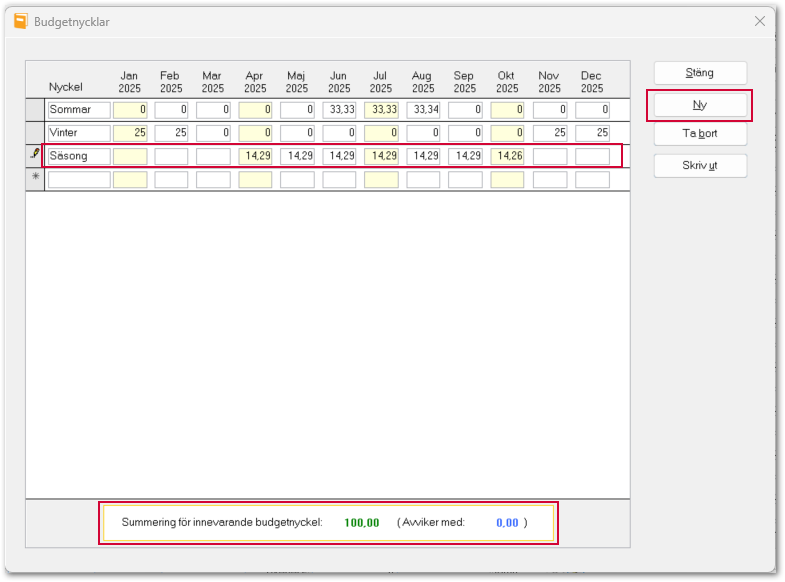The image size is (785, 582).
Task: Click Sommar Jul 2025 value 33,33
Action: (381, 110)
